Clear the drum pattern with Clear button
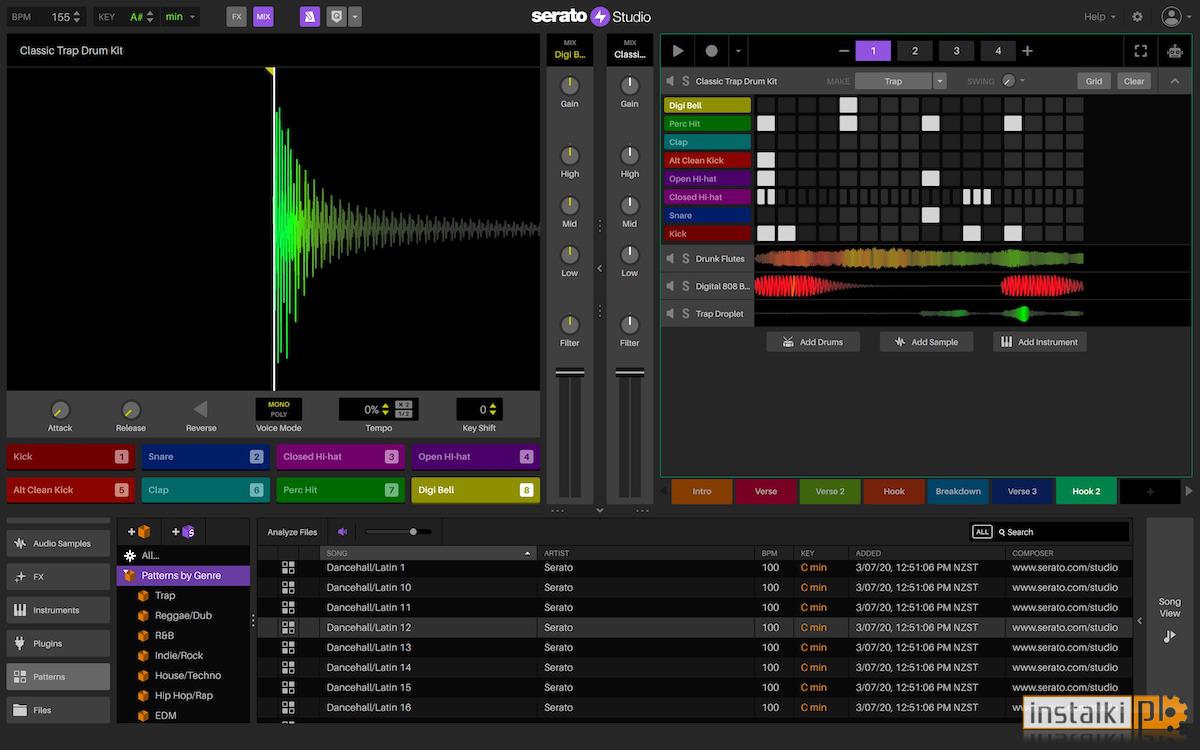This screenshot has height=750, width=1200. 1134,81
